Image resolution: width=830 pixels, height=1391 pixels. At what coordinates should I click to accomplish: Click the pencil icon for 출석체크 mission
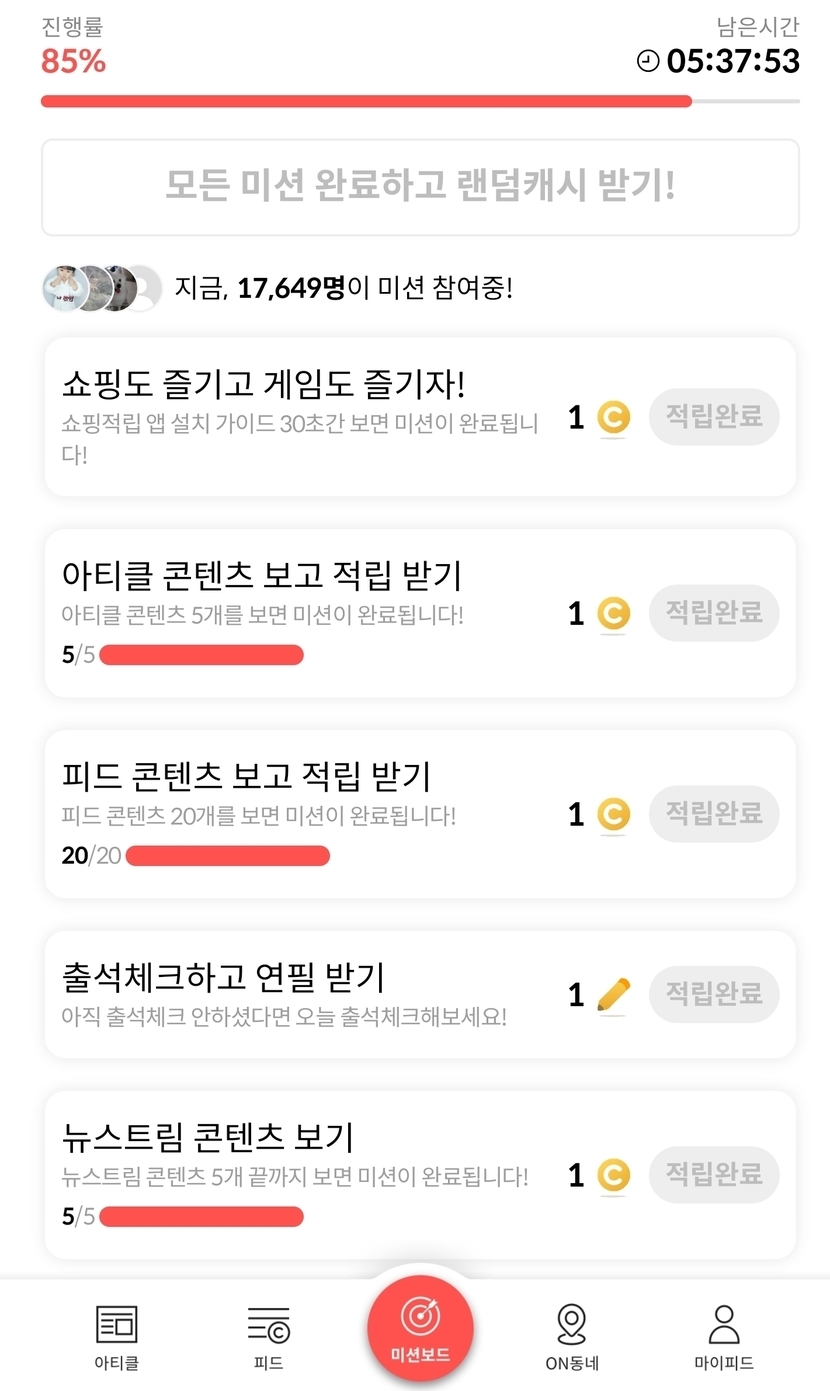(613, 994)
